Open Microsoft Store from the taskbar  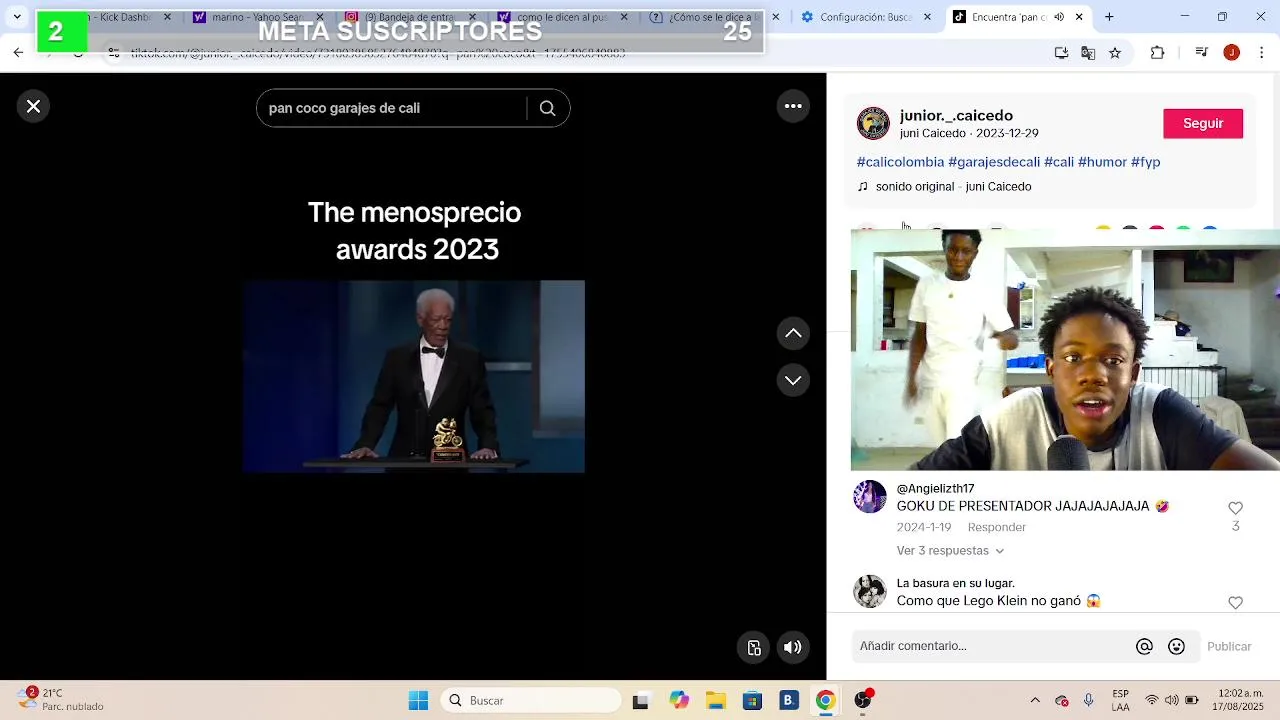coord(752,700)
